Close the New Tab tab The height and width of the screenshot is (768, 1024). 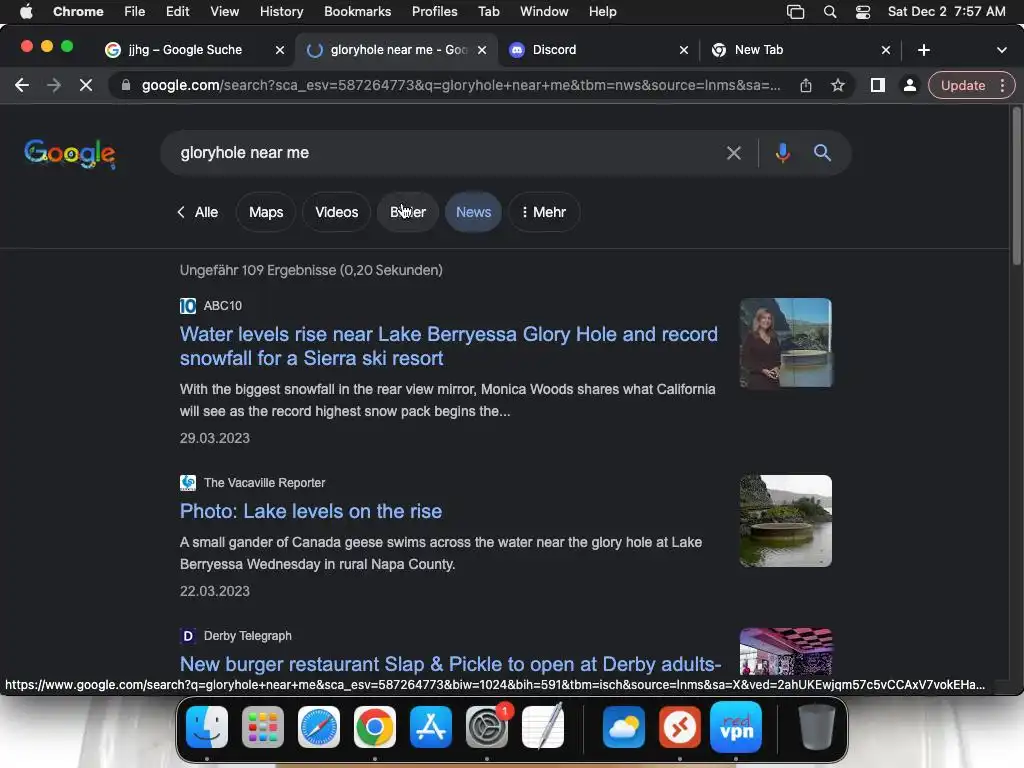pyautogui.click(x=886, y=50)
